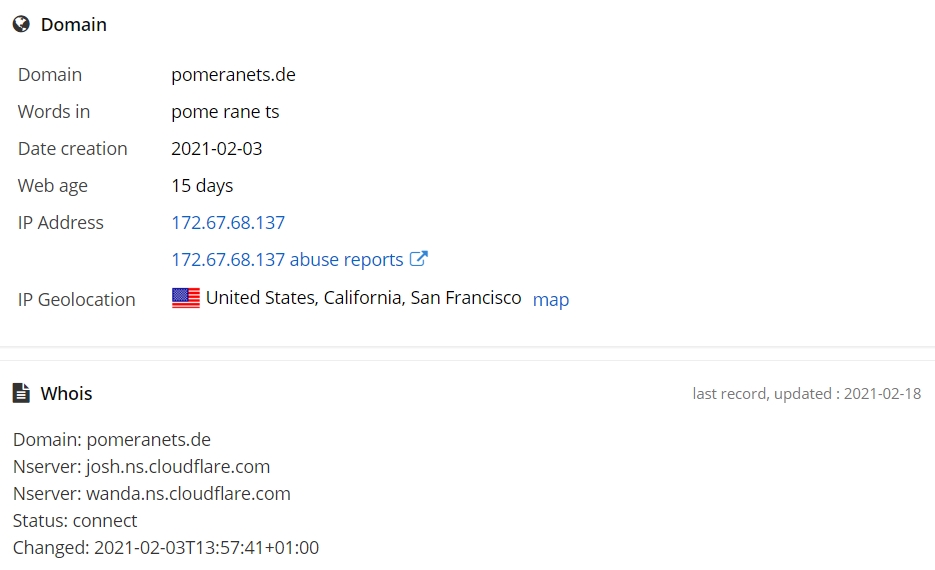Click the United States flag icon
The height and width of the screenshot is (570, 935).
click(185, 298)
